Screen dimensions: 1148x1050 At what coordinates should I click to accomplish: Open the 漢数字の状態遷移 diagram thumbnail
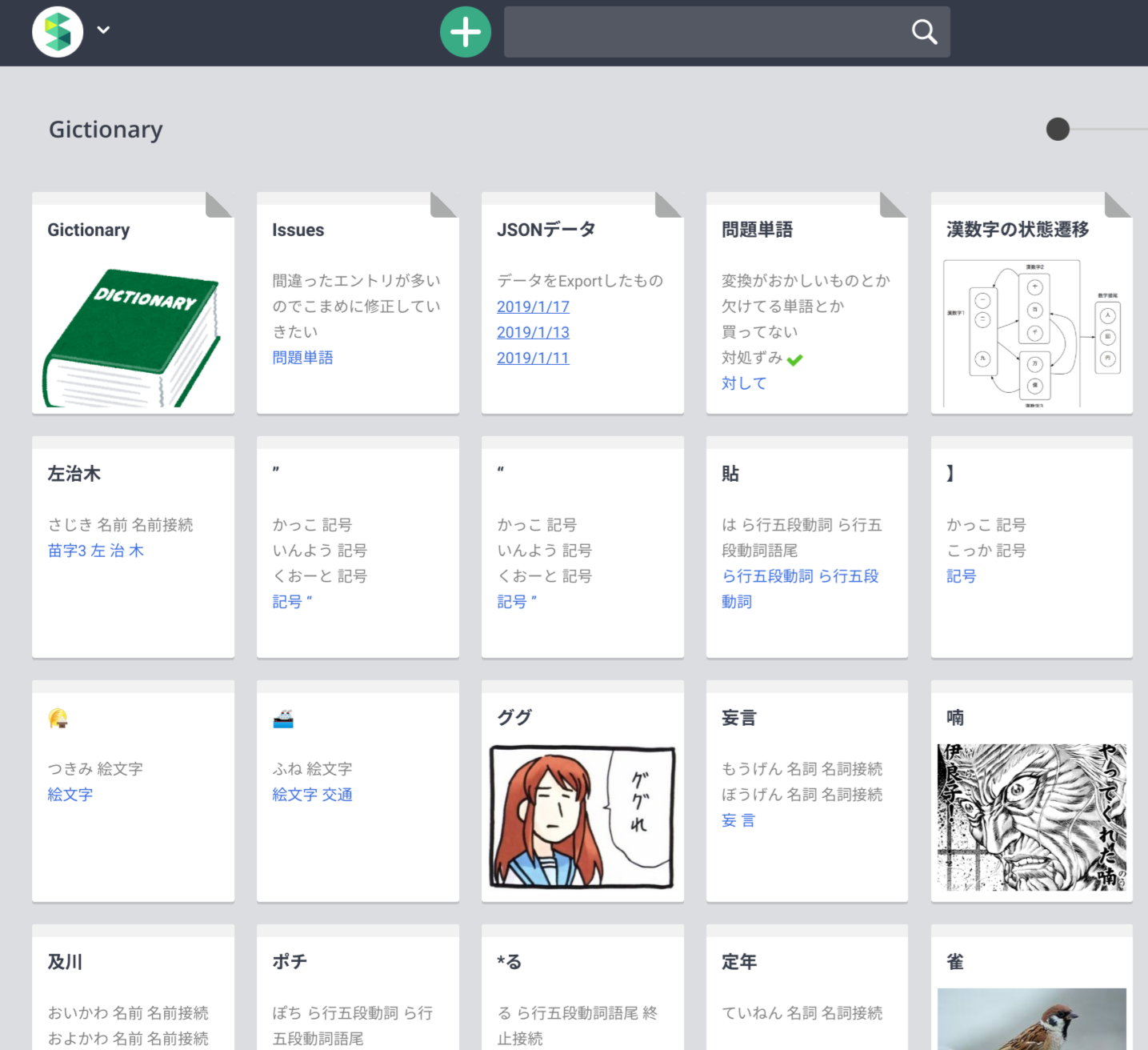click(x=1032, y=333)
